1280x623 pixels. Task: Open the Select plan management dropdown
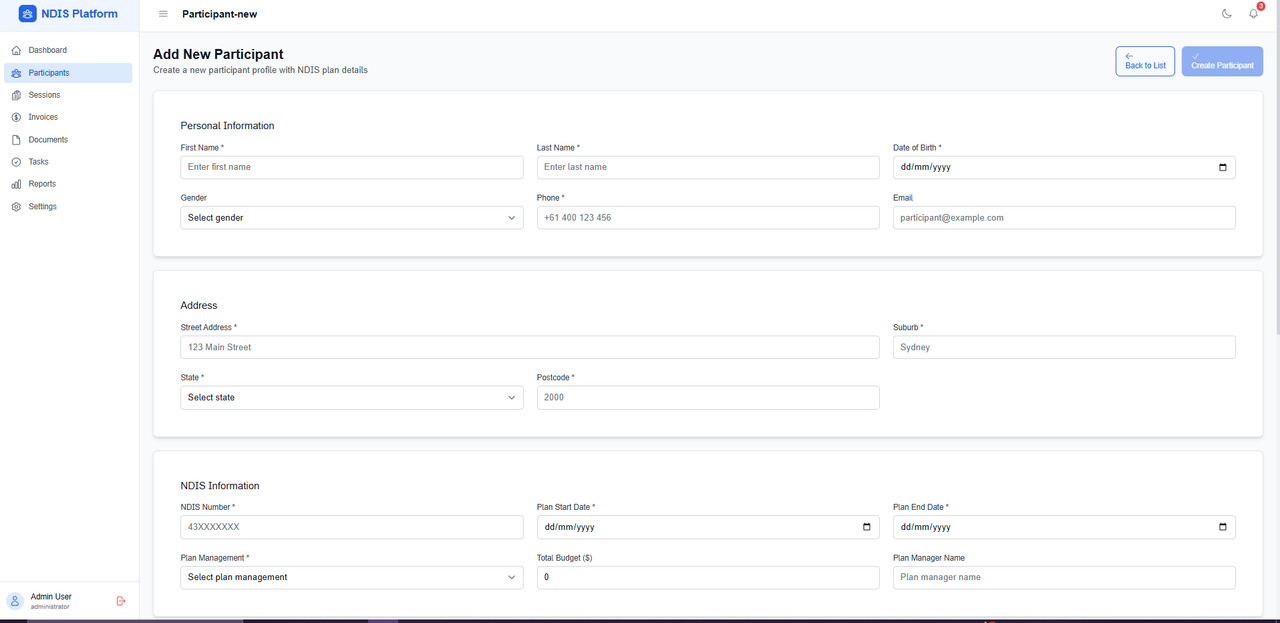point(352,577)
